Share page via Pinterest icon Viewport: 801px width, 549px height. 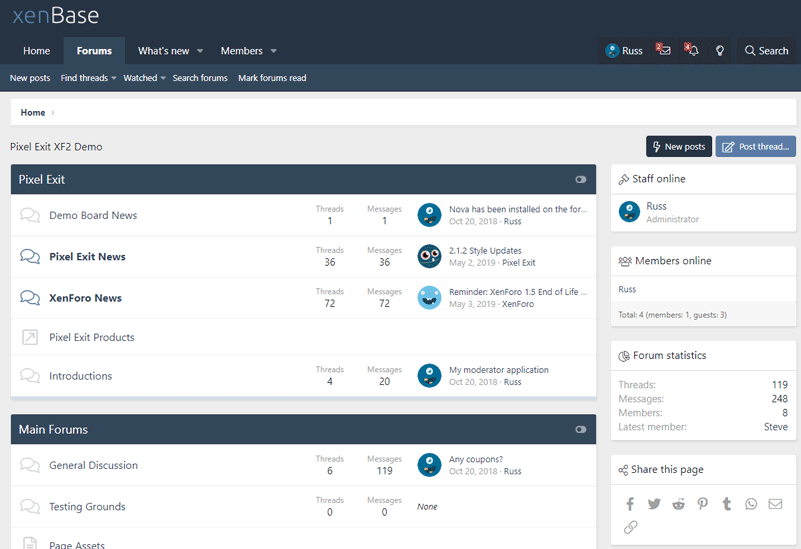click(x=703, y=504)
